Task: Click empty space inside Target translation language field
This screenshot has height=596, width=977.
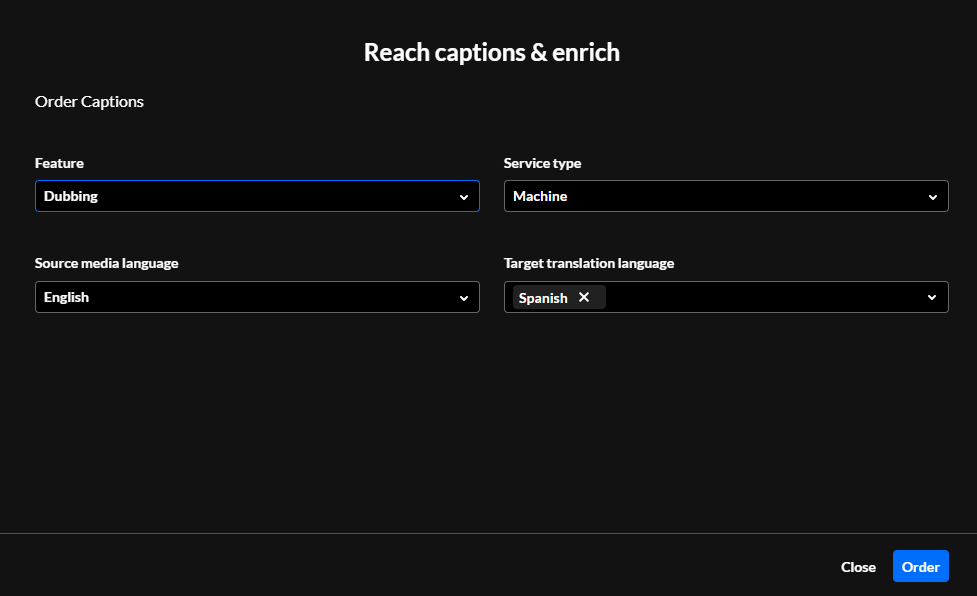Action: pyautogui.click(x=760, y=298)
